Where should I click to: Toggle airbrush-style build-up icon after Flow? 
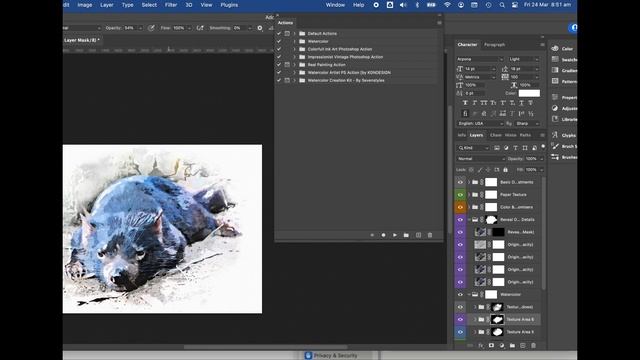[x=200, y=28]
